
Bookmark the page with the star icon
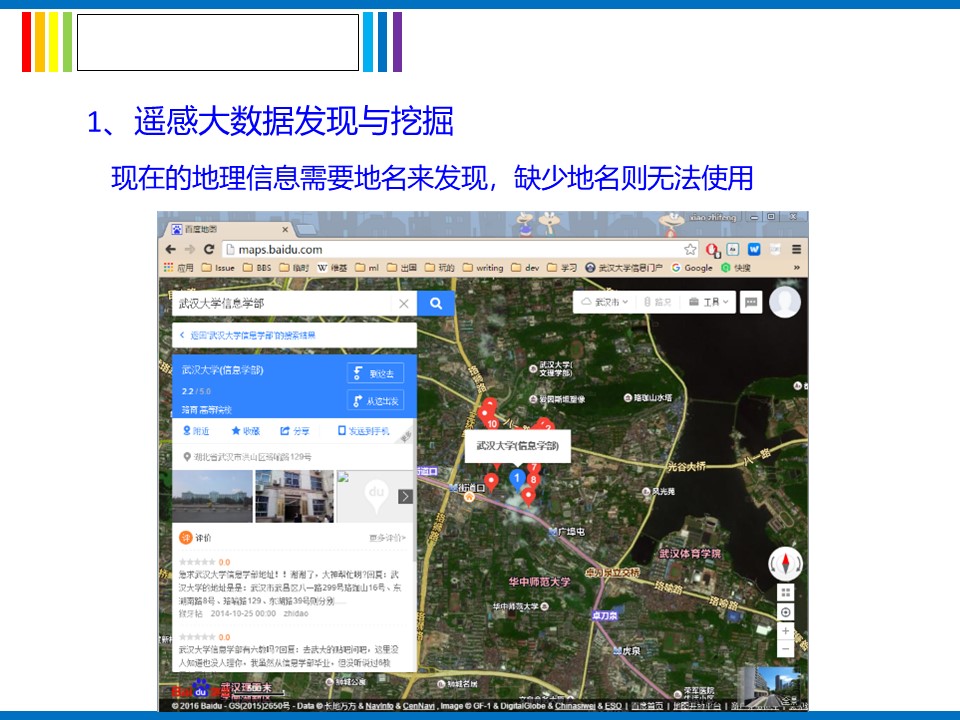pyautogui.click(x=690, y=249)
